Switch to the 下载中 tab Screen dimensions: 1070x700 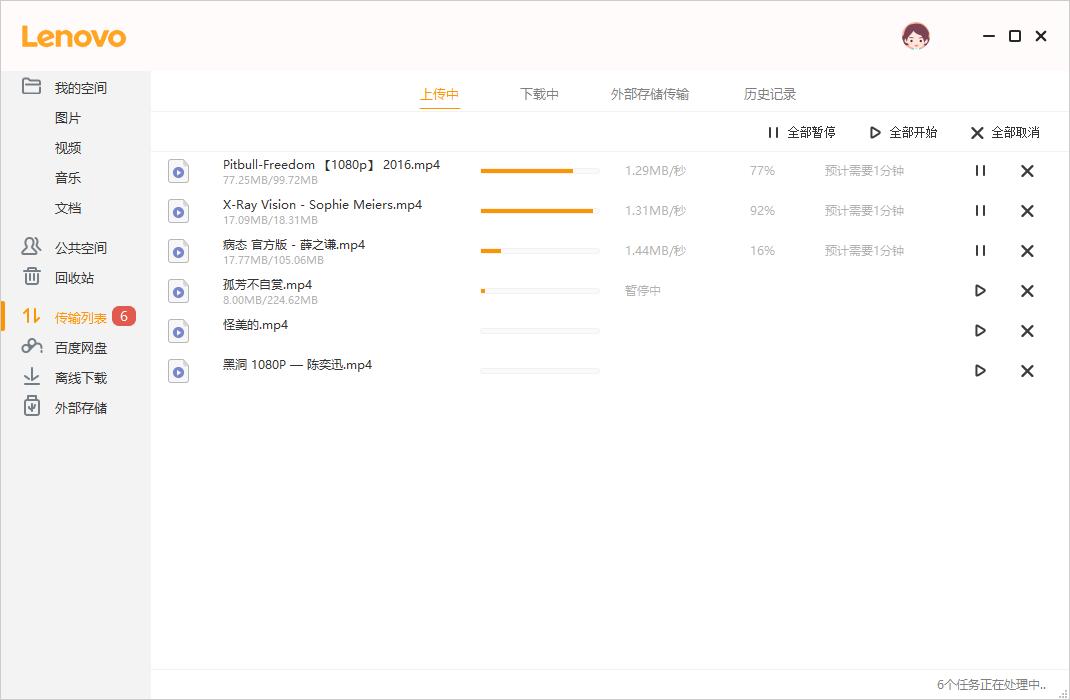(x=539, y=93)
